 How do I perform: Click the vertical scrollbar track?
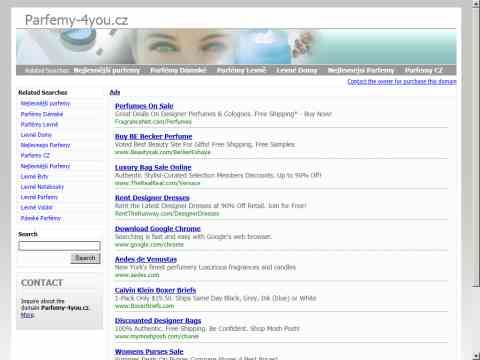476,319
